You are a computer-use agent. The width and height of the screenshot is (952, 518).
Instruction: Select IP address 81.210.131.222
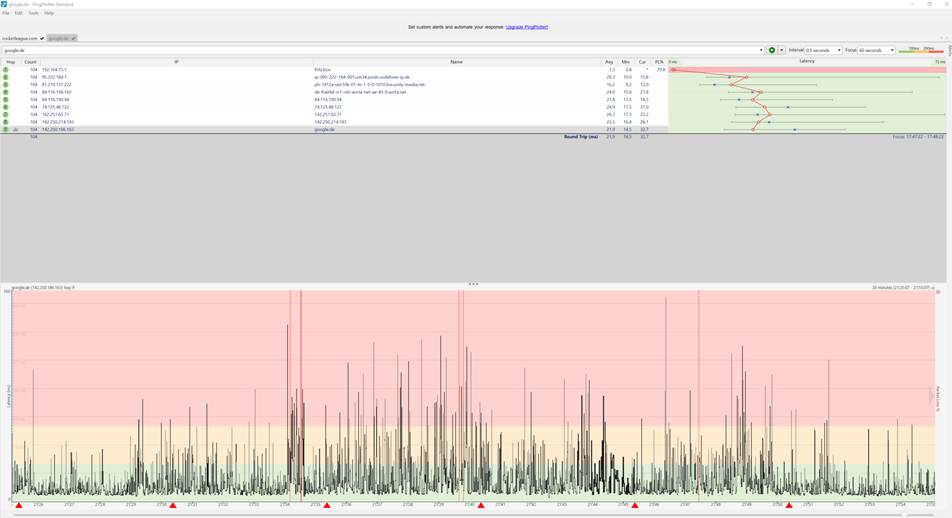tap(56, 84)
